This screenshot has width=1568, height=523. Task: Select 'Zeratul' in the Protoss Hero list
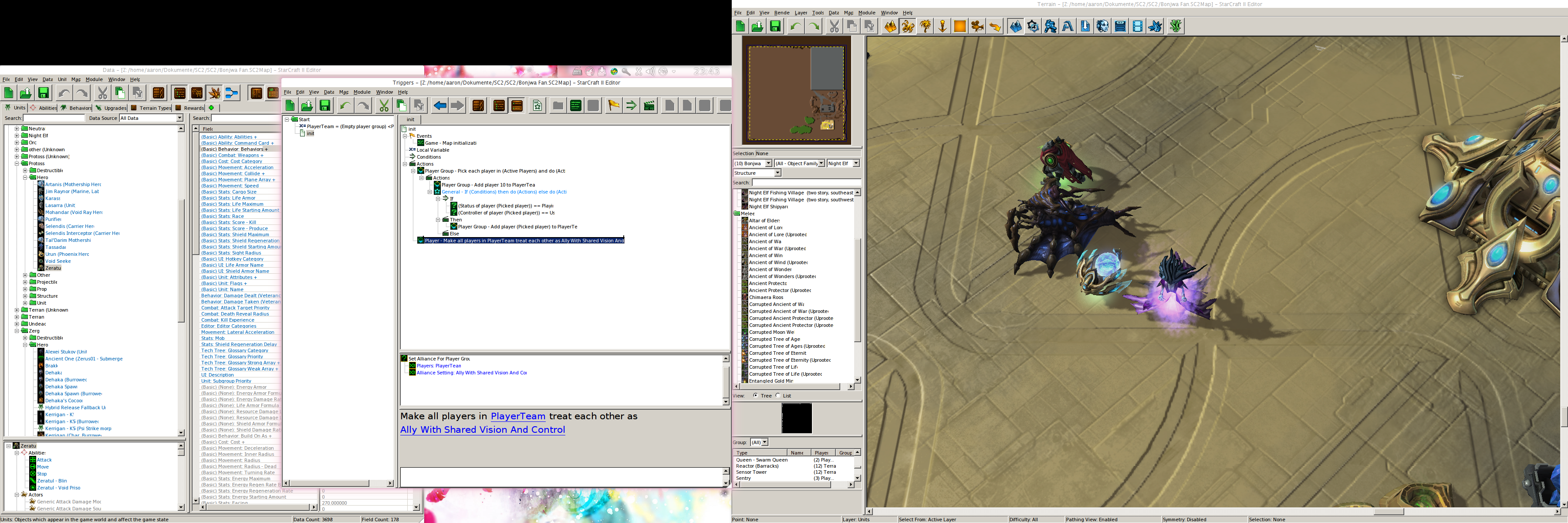pyautogui.click(x=53, y=268)
